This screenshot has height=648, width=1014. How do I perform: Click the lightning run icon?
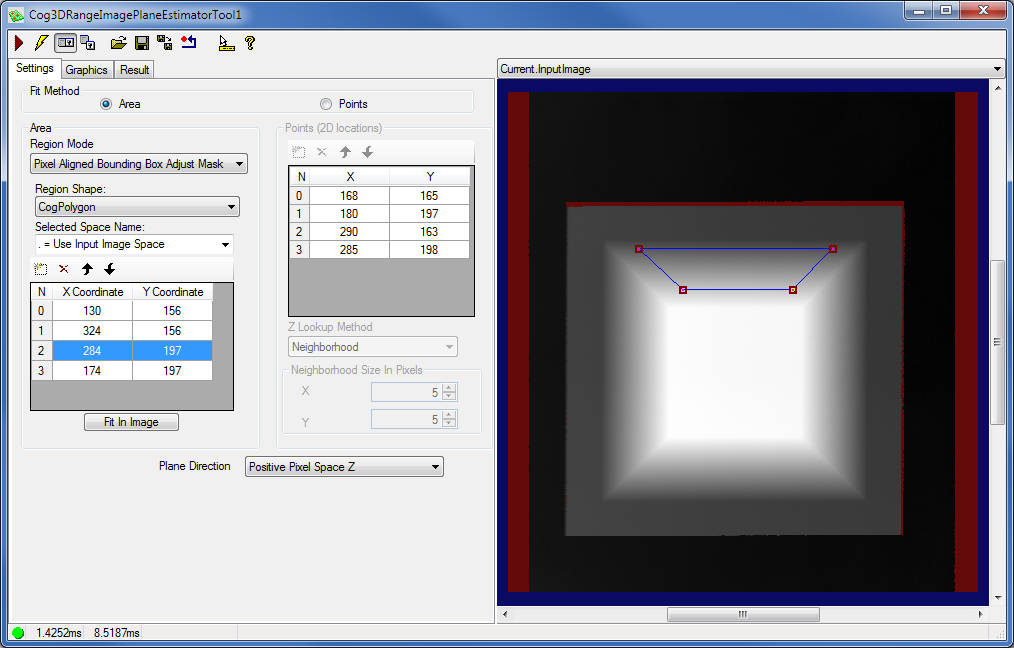point(40,42)
